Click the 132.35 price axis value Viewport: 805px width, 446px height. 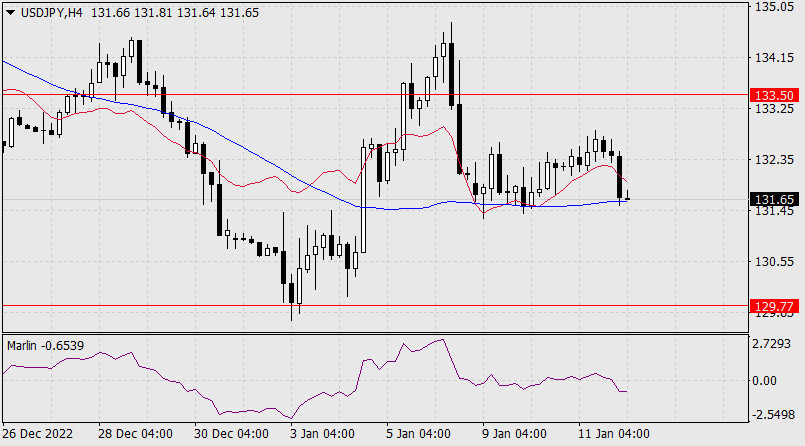click(773, 160)
